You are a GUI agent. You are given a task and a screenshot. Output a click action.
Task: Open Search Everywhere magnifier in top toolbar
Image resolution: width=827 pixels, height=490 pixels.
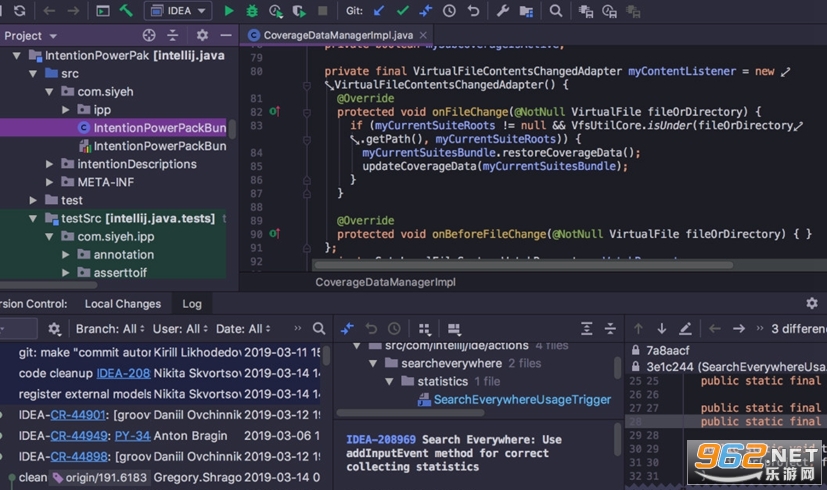pos(555,11)
